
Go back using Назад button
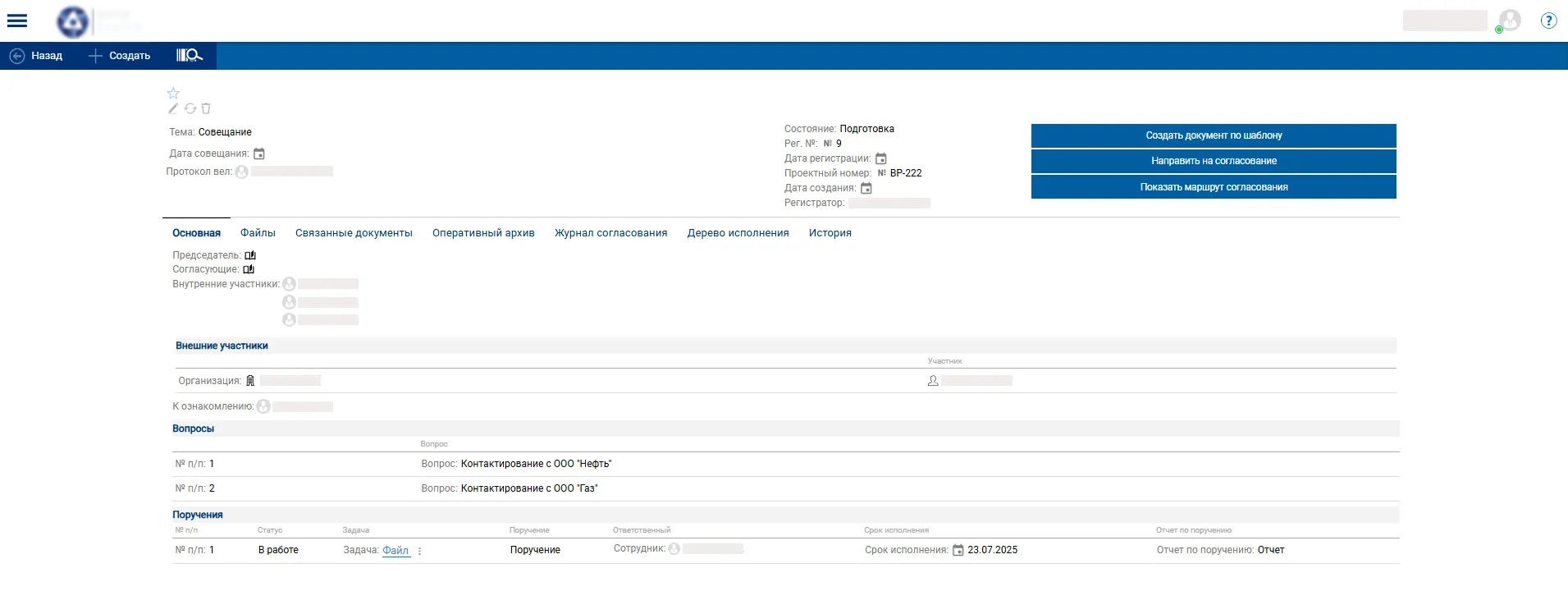click(x=37, y=56)
